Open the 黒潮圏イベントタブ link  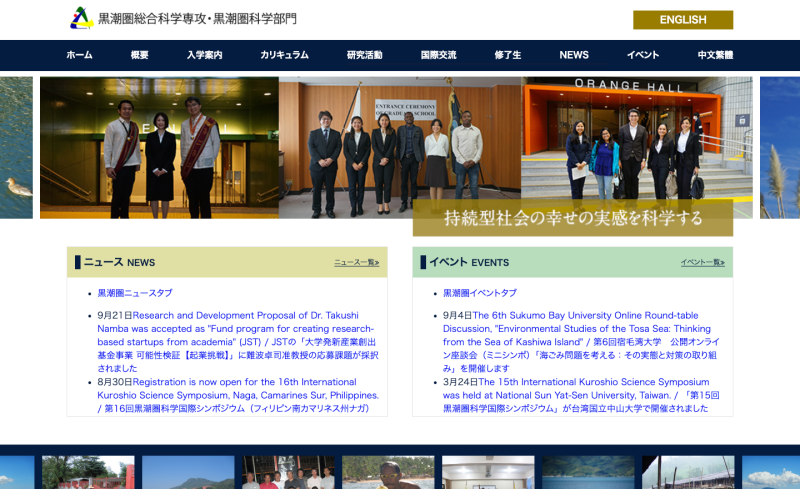(480, 293)
